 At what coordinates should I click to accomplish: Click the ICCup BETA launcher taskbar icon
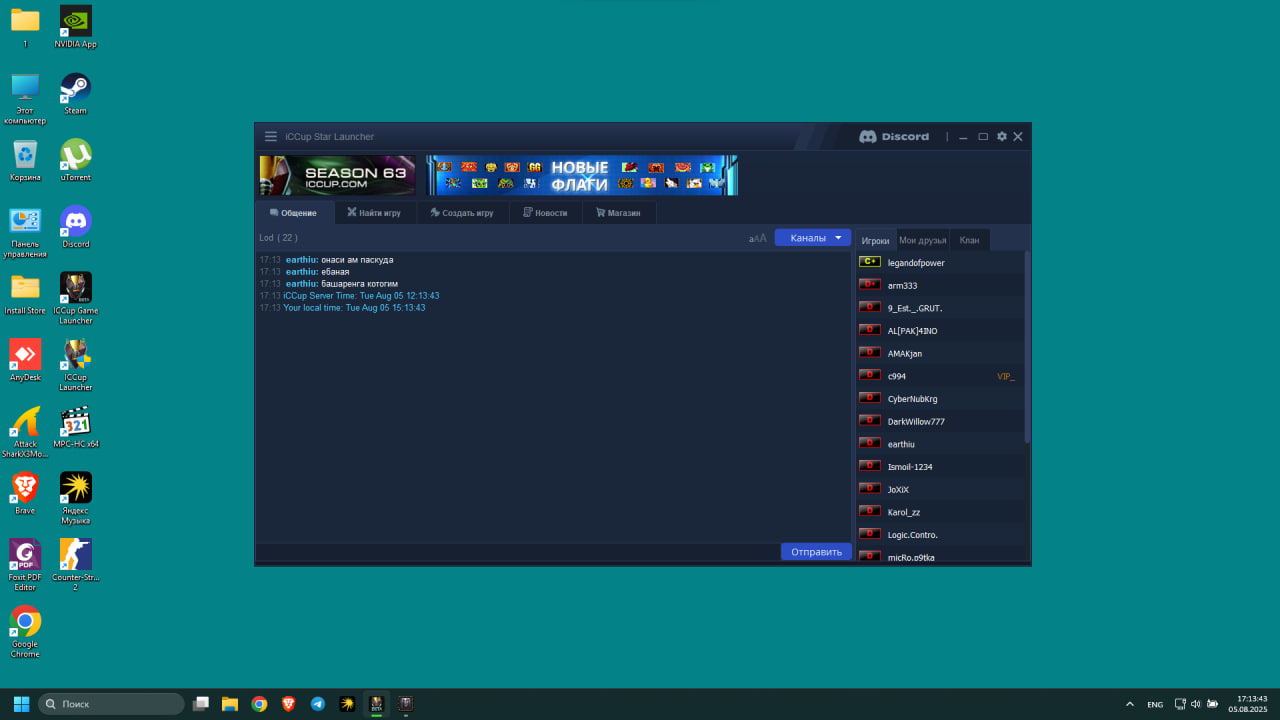[x=377, y=704]
